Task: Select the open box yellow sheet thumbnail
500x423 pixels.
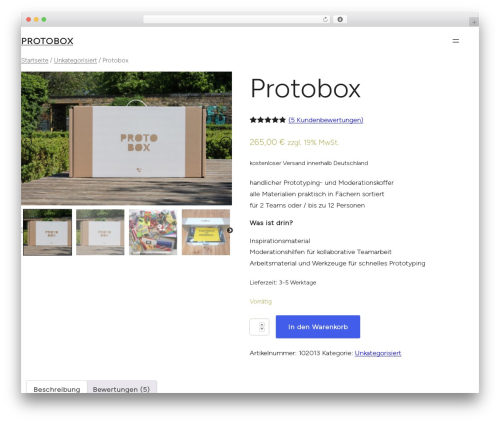Action: (206, 232)
